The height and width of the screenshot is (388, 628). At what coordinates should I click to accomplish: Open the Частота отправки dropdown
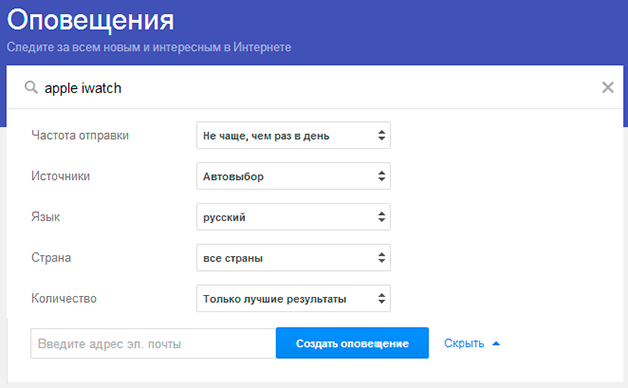(x=293, y=135)
